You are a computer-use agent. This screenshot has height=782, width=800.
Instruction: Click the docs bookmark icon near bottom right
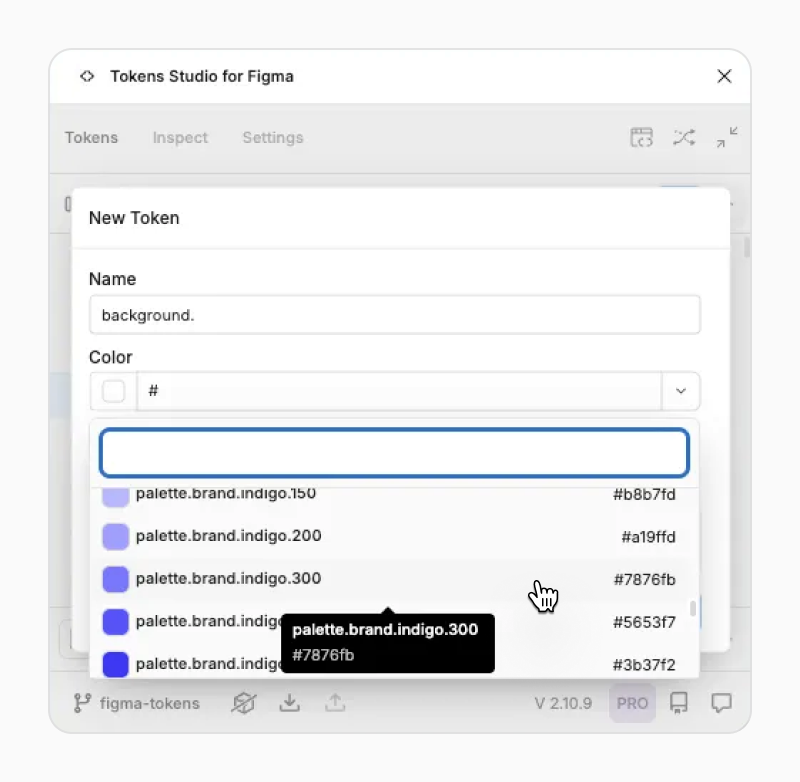coord(679,703)
